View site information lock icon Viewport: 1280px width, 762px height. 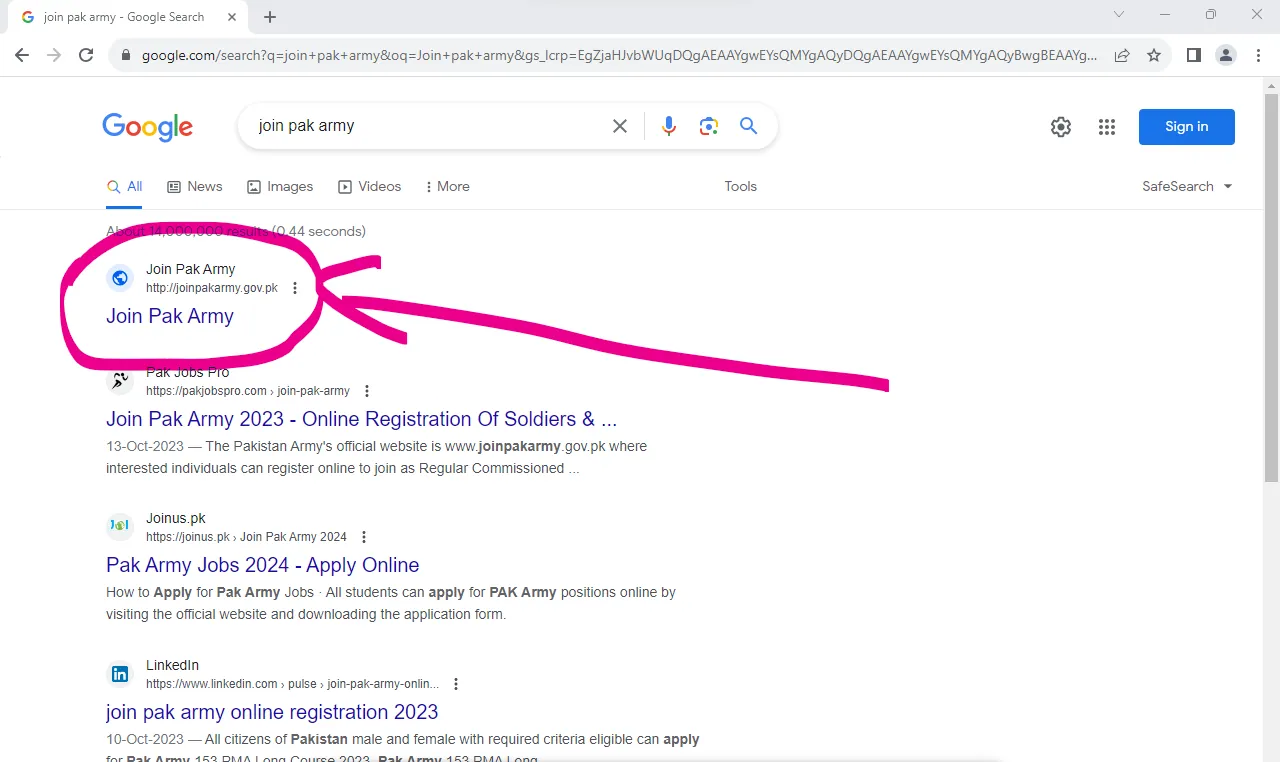tap(126, 55)
